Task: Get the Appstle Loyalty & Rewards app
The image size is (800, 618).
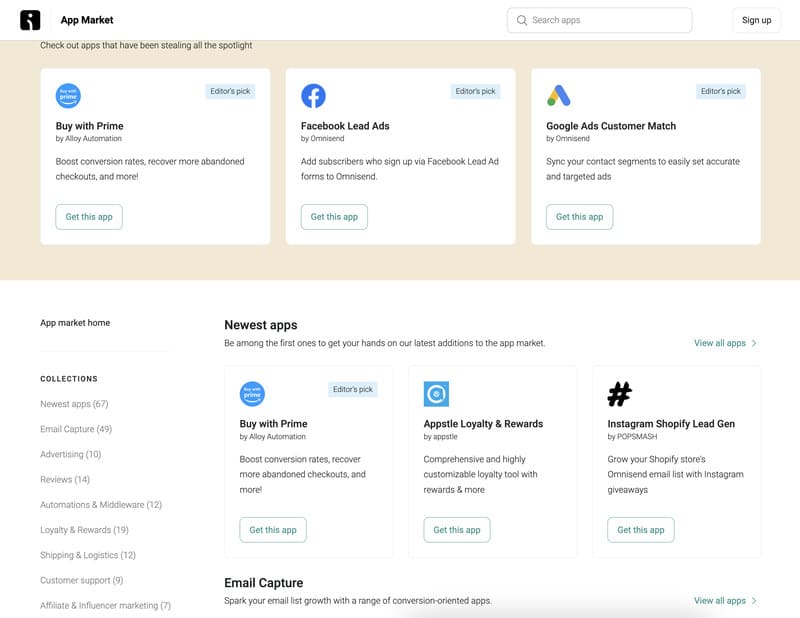Action: (x=457, y=530)
